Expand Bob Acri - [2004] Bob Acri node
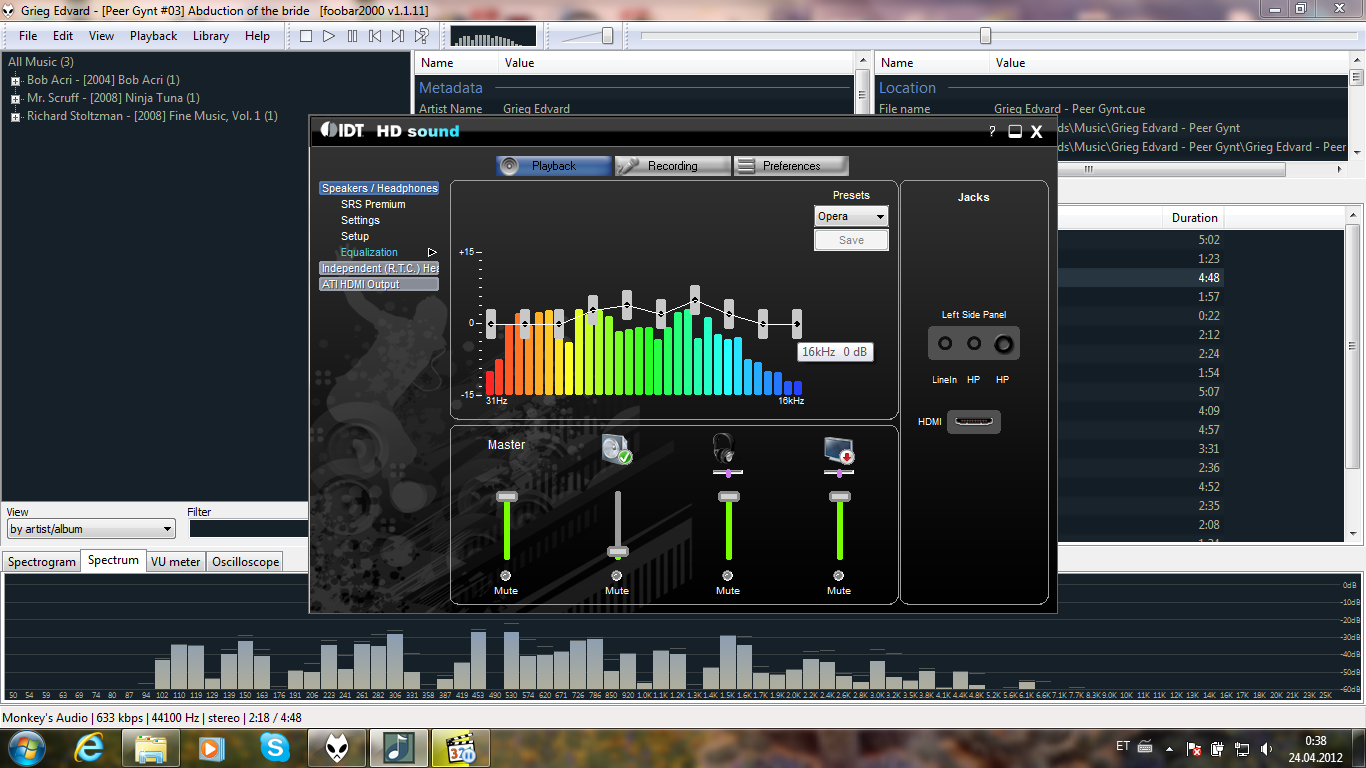1366x768 pixels. click(15, 81)
